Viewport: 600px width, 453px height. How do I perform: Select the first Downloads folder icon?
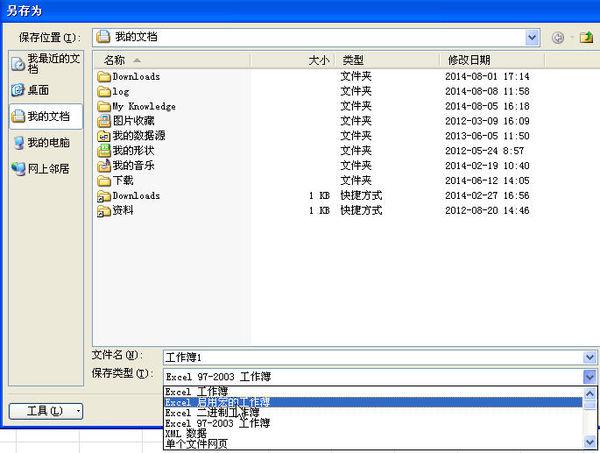pos(104,77)
